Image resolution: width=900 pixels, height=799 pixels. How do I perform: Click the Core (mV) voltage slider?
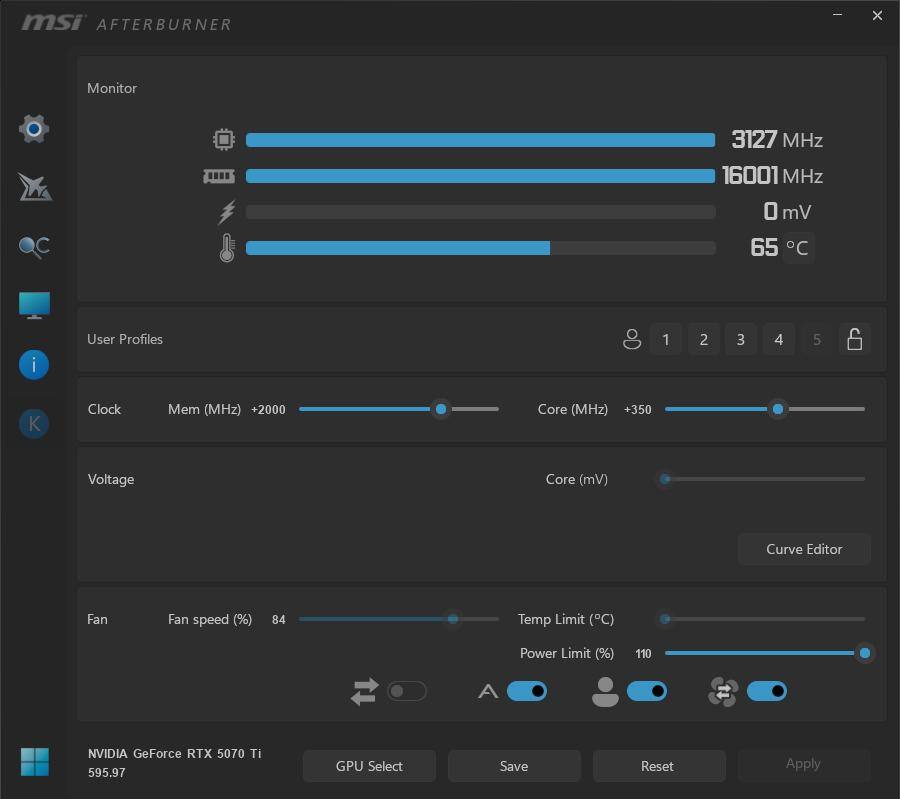tap(765, 479)
